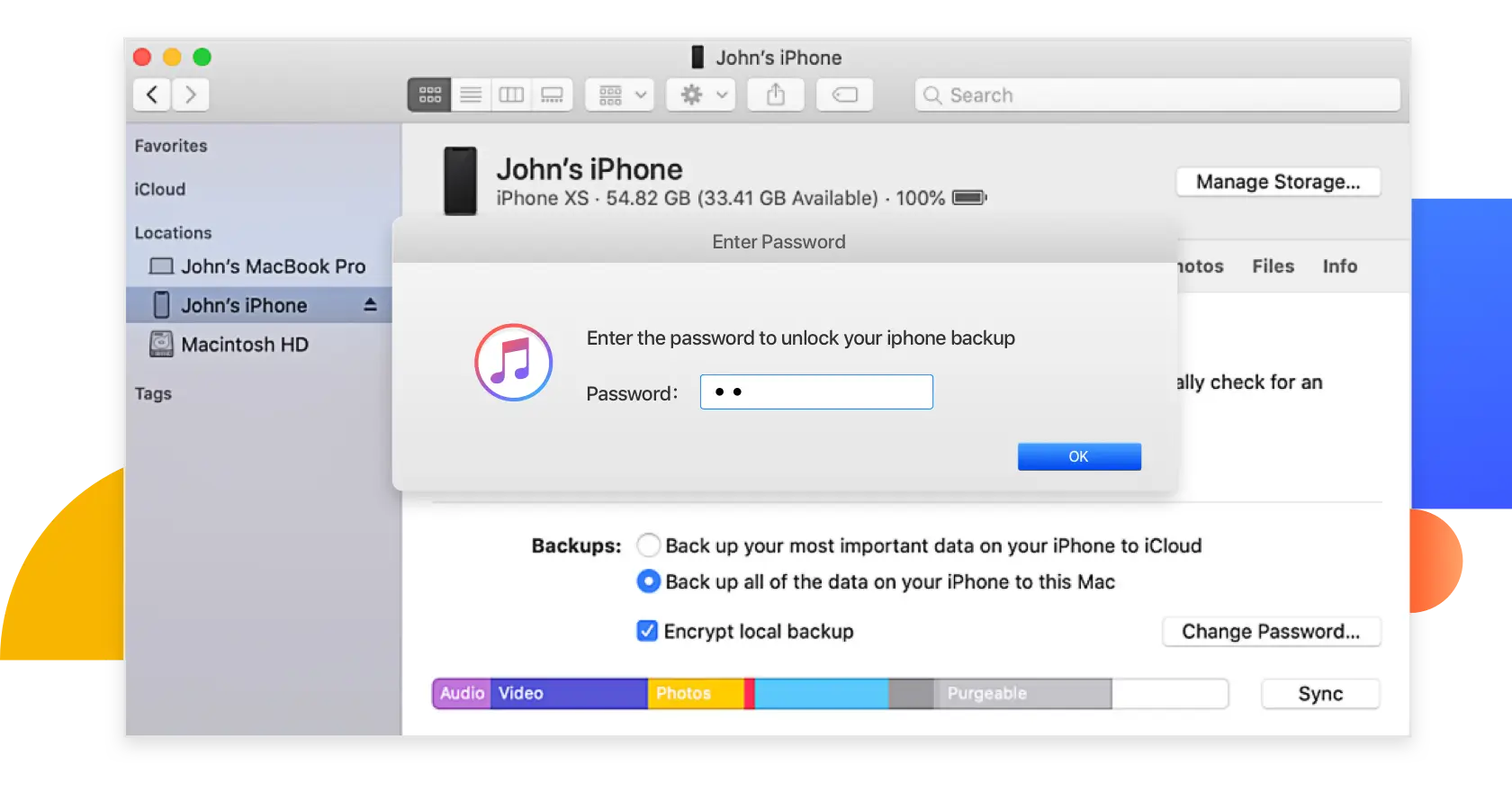Switch Finder to list view

click(x=471, y=94)
